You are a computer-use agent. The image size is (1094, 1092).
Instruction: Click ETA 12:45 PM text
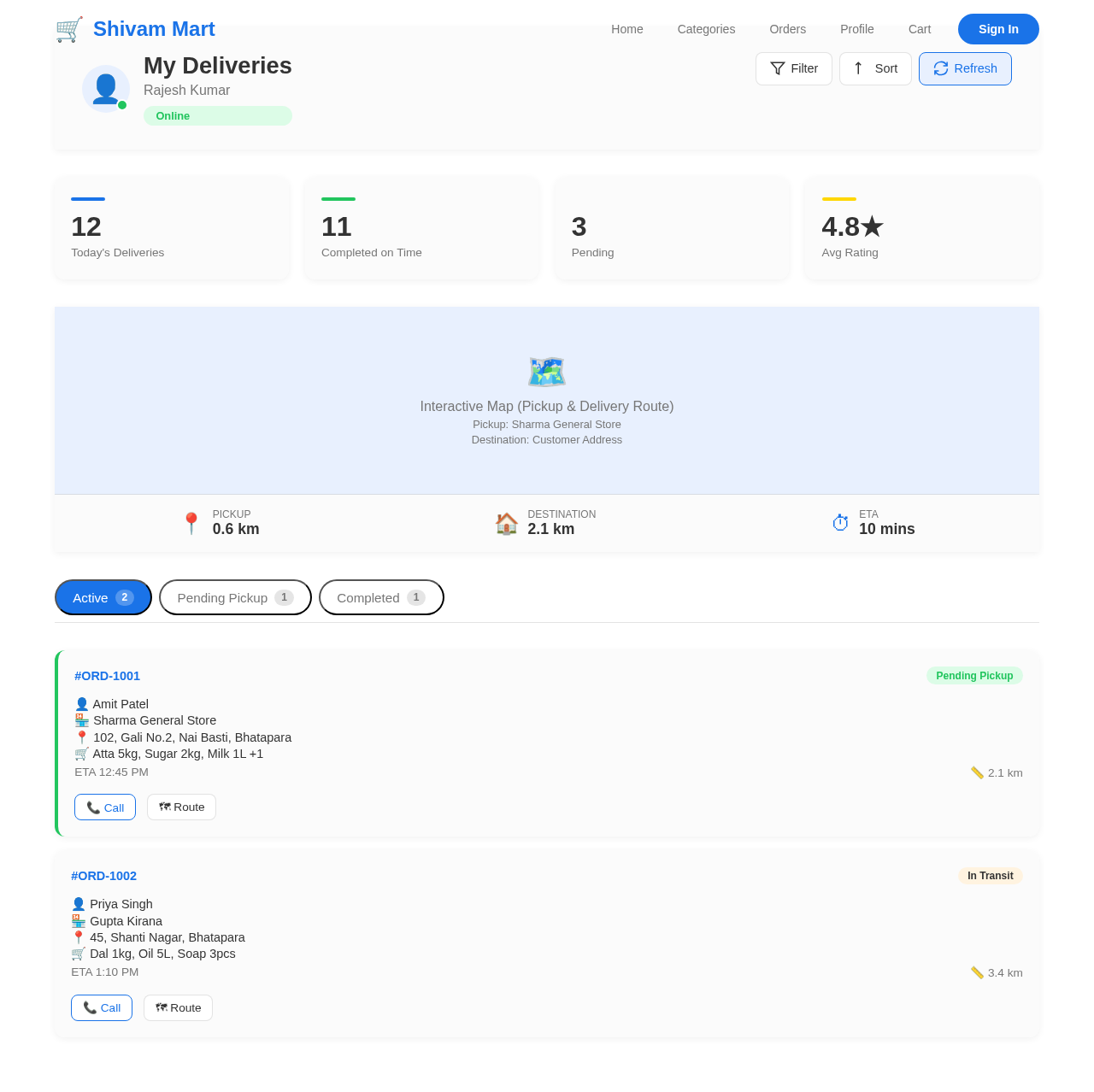[111, 772]
